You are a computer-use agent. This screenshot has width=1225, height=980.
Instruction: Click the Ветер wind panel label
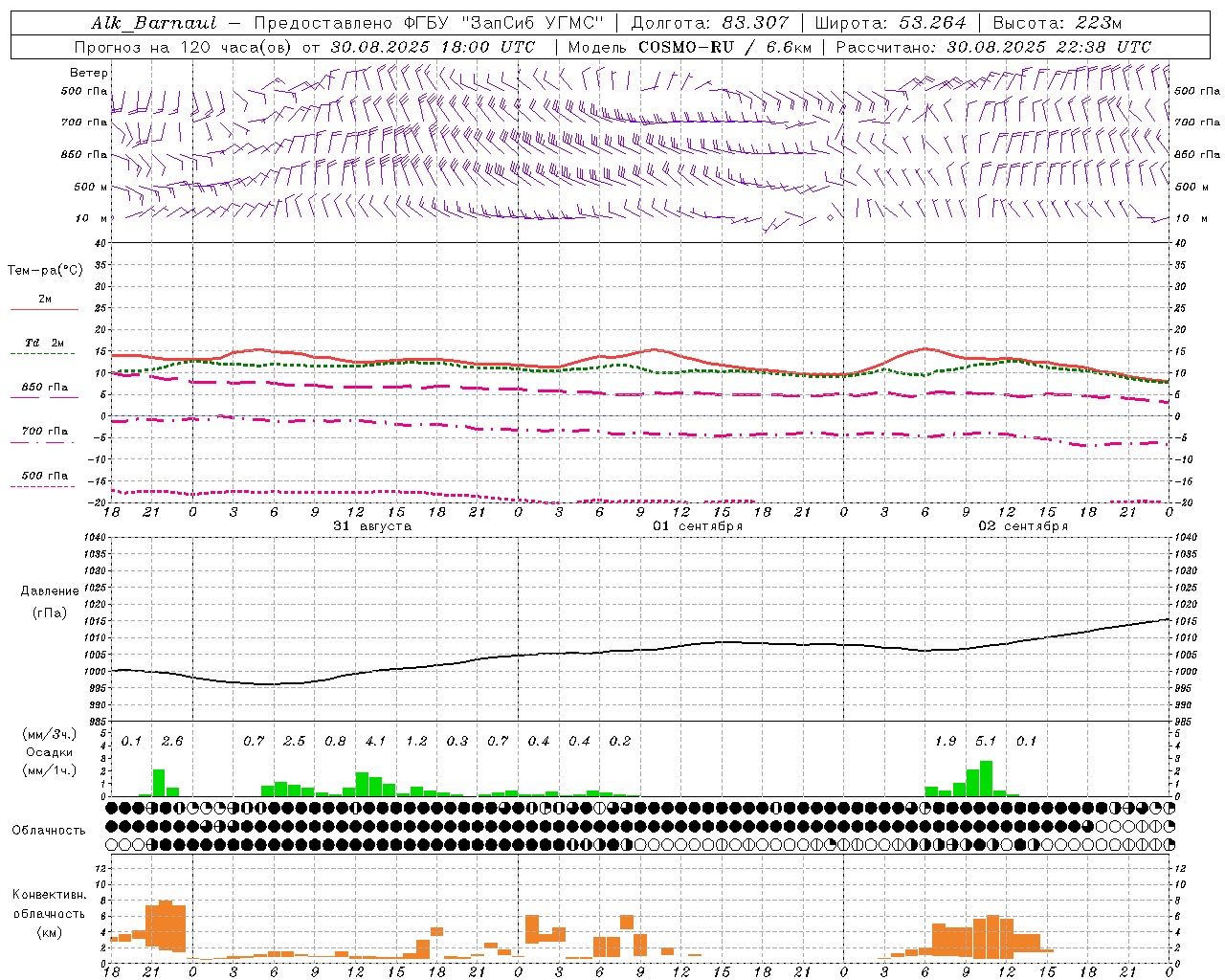tap(89, 73)
